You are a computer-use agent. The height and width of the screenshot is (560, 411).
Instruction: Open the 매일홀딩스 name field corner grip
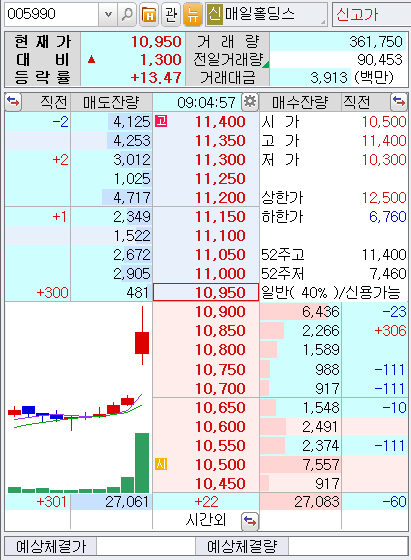323,22
